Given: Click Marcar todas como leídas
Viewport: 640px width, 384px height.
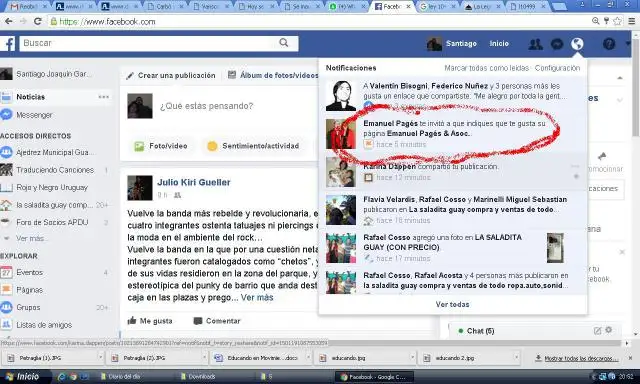Looking at the screenshot, I should [486, 68].
